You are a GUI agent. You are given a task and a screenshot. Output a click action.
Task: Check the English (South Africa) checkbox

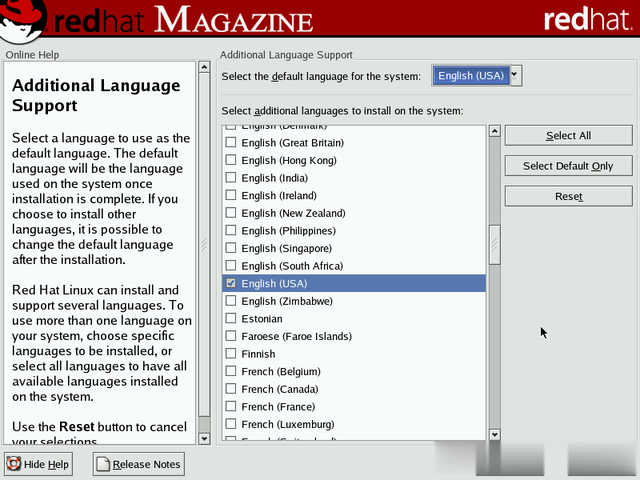pos(231,265)
